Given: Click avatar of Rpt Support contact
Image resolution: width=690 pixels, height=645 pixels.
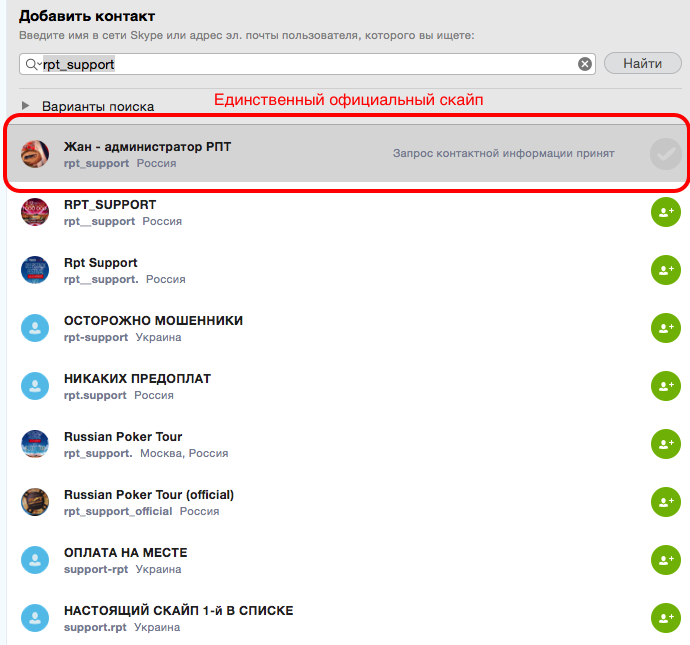Looking at the screenshot, I should 35,270.
